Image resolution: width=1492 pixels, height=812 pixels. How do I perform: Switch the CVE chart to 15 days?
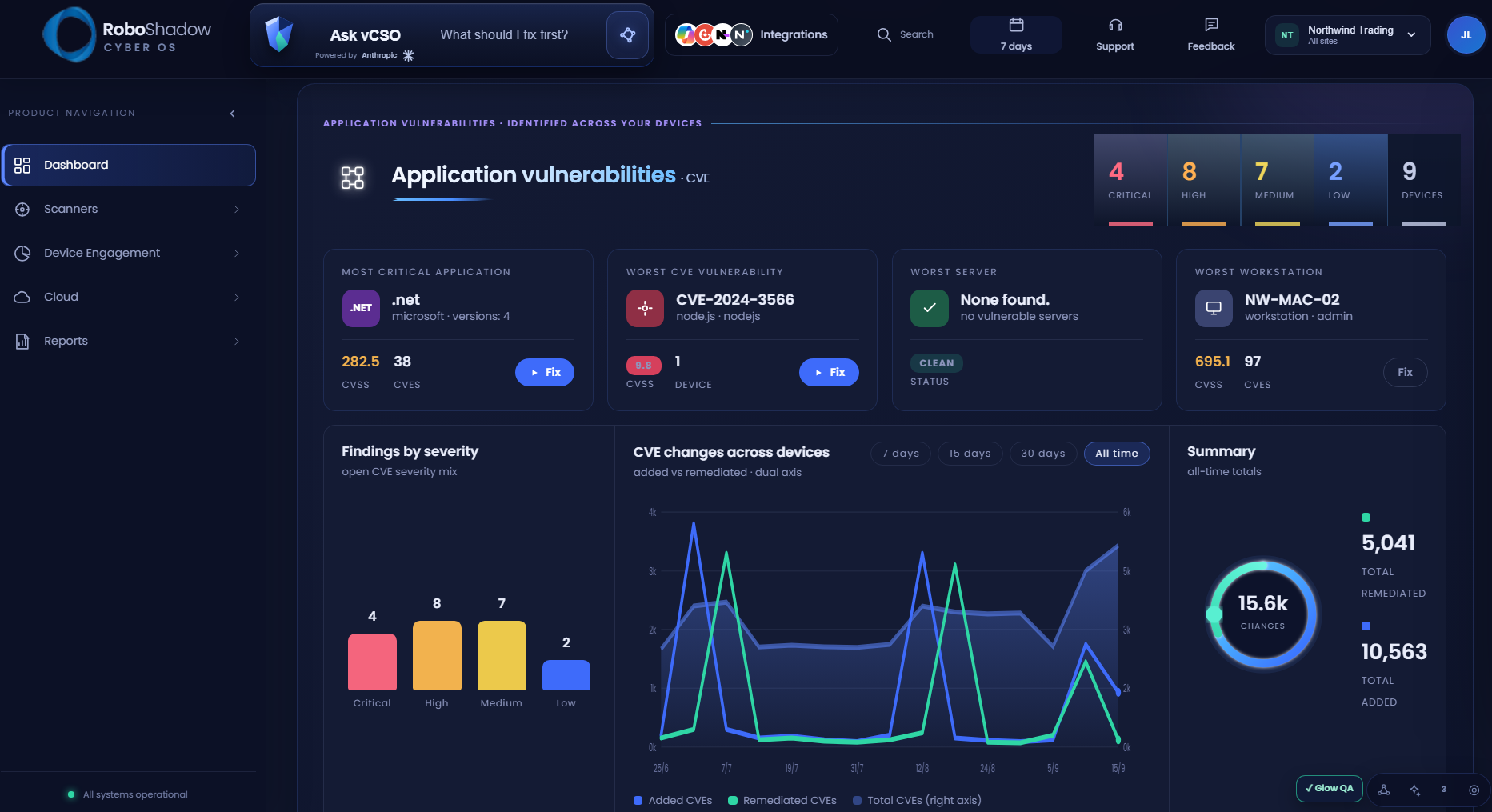tap(970, 454)
